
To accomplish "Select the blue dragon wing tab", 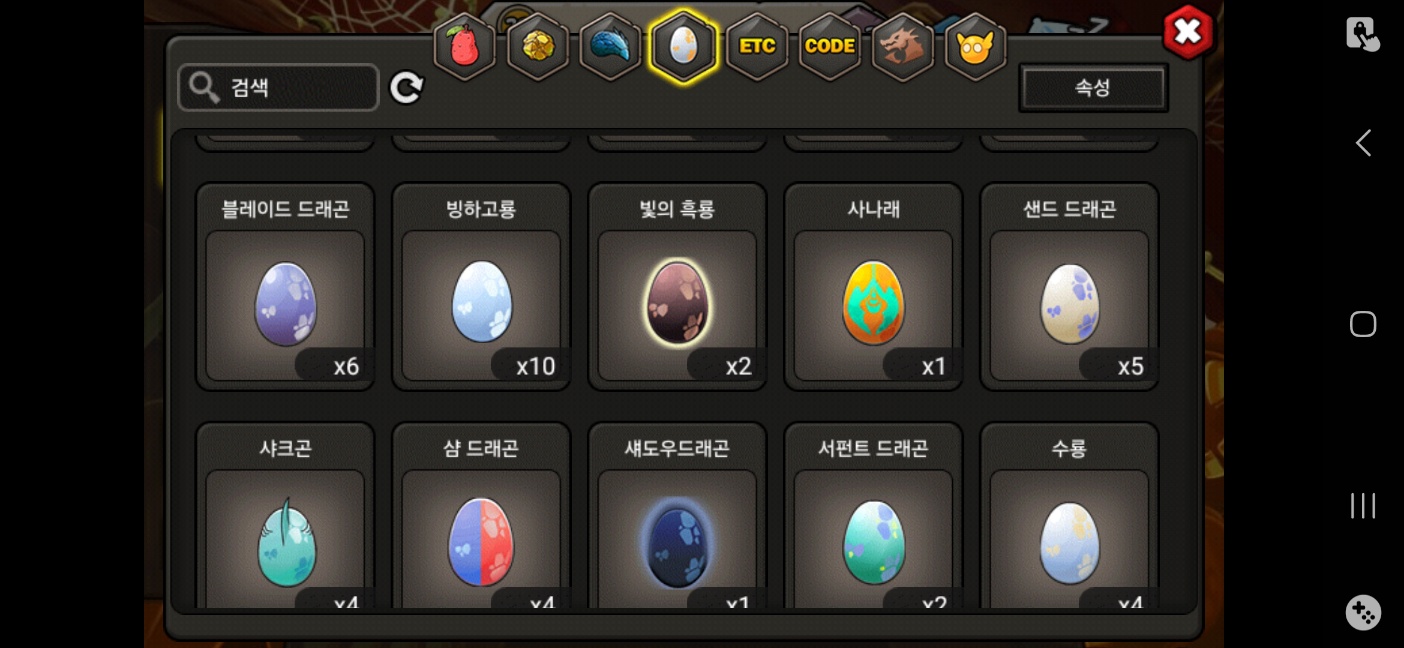I will click(610, 46).
